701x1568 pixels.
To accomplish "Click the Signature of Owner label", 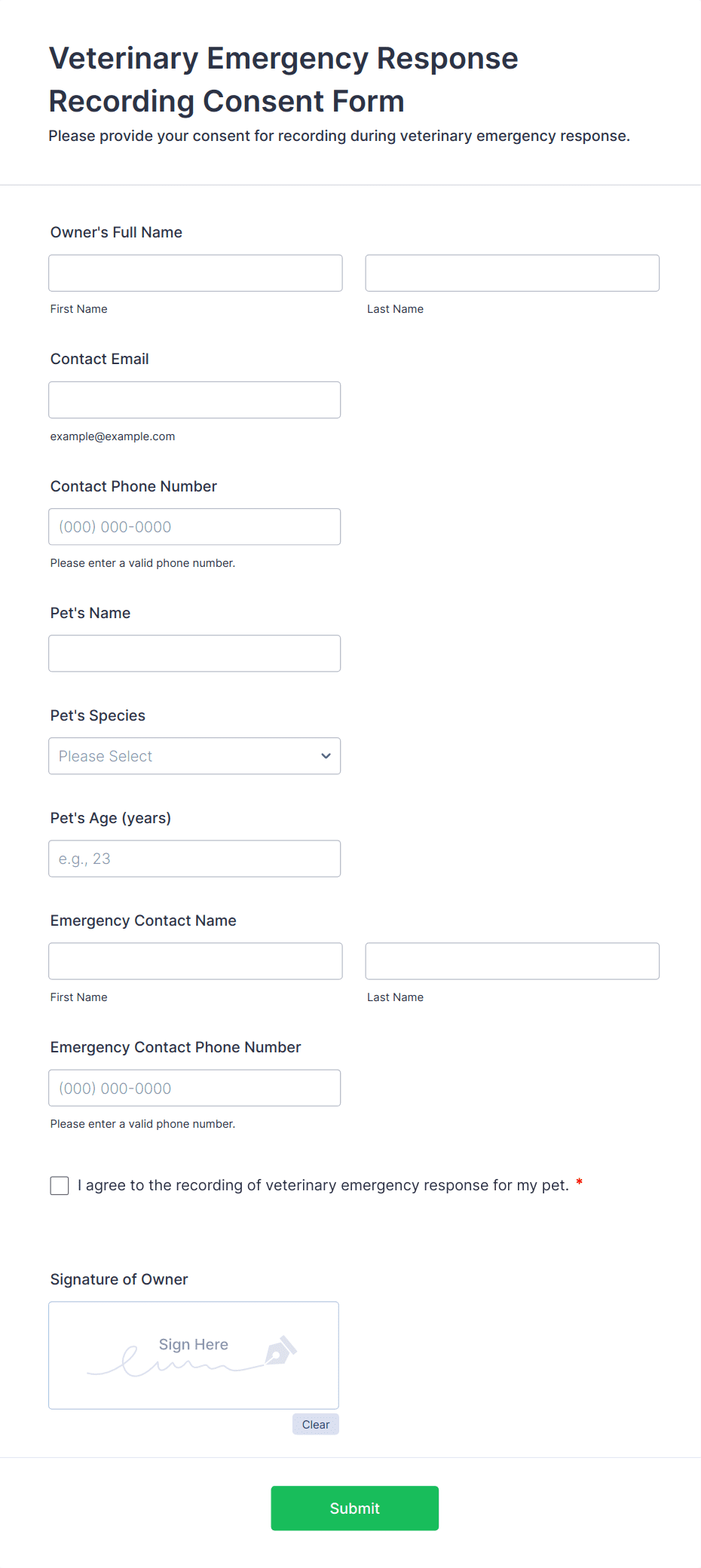I will pos(119,1279).
